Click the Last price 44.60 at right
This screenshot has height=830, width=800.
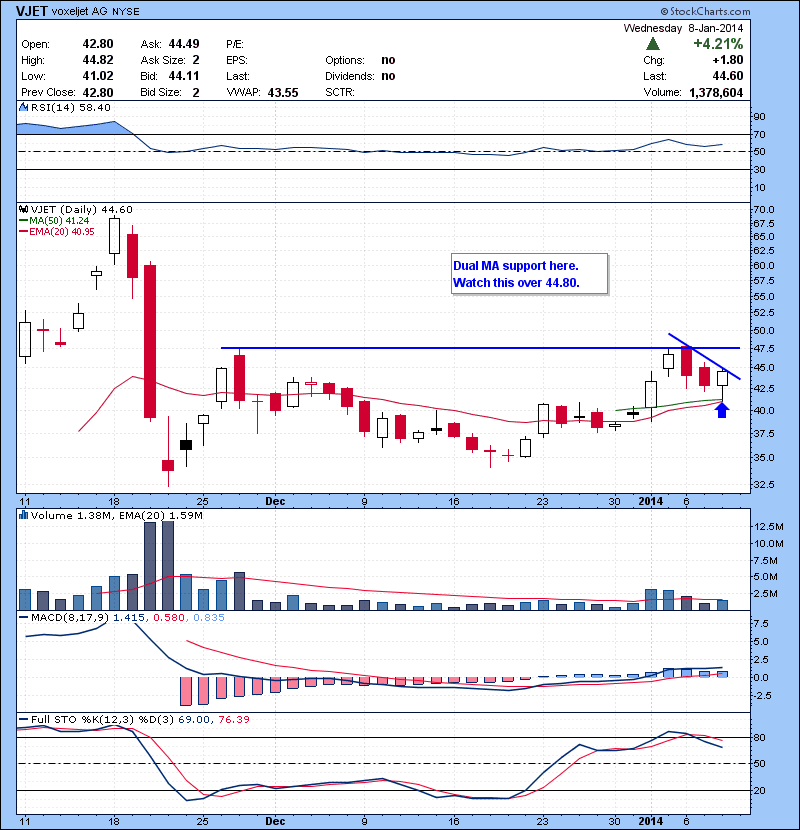click(x=728, y=76)
